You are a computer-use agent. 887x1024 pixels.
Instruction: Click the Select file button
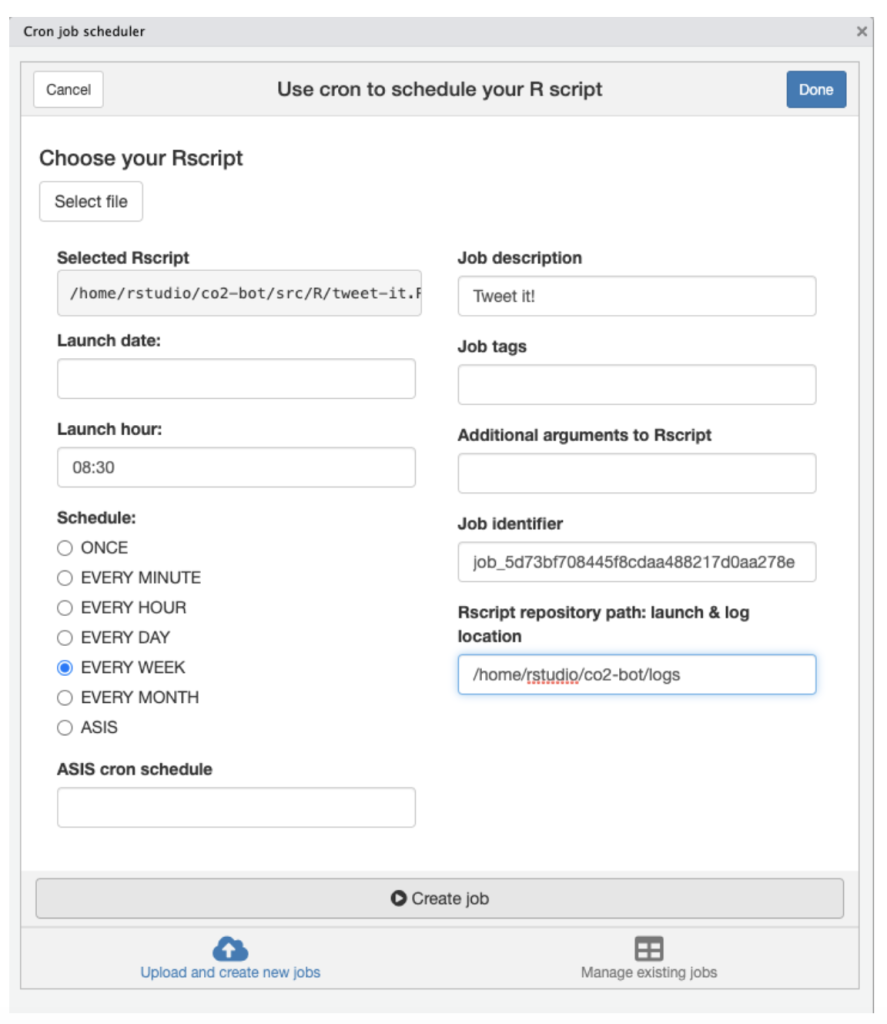coord(90,201)
